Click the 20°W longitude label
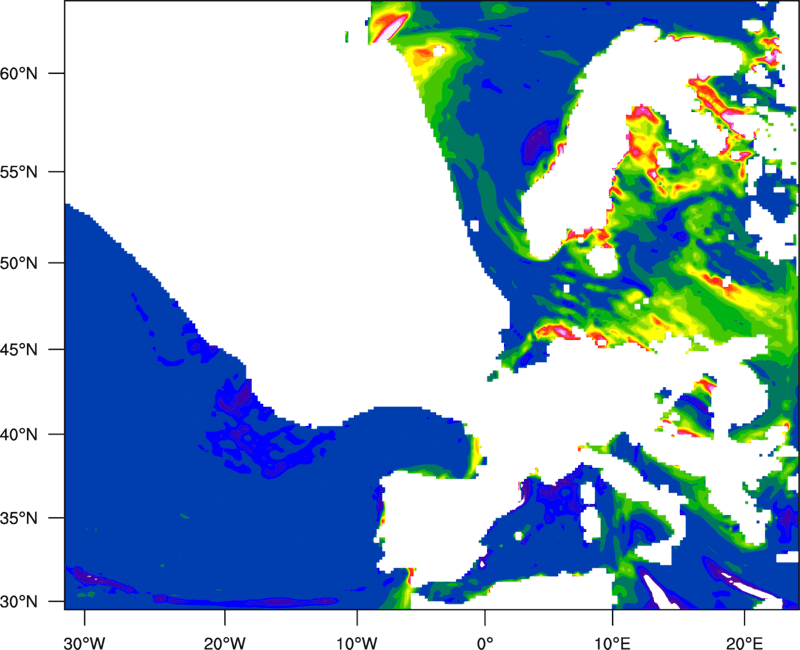The width and height of the screenshot is (800, 650). 224,643
